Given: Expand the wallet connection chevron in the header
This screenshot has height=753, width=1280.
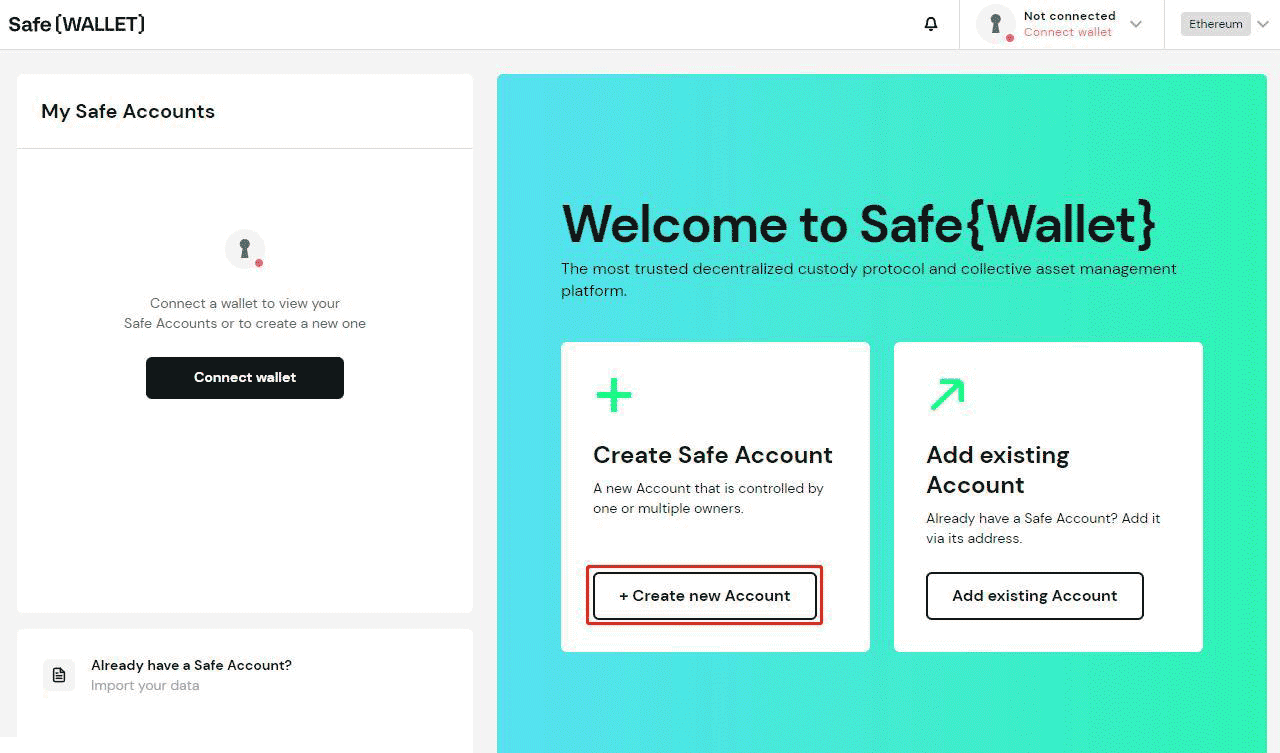Looking at the screenshot, I should click(x=1135, y=23).
